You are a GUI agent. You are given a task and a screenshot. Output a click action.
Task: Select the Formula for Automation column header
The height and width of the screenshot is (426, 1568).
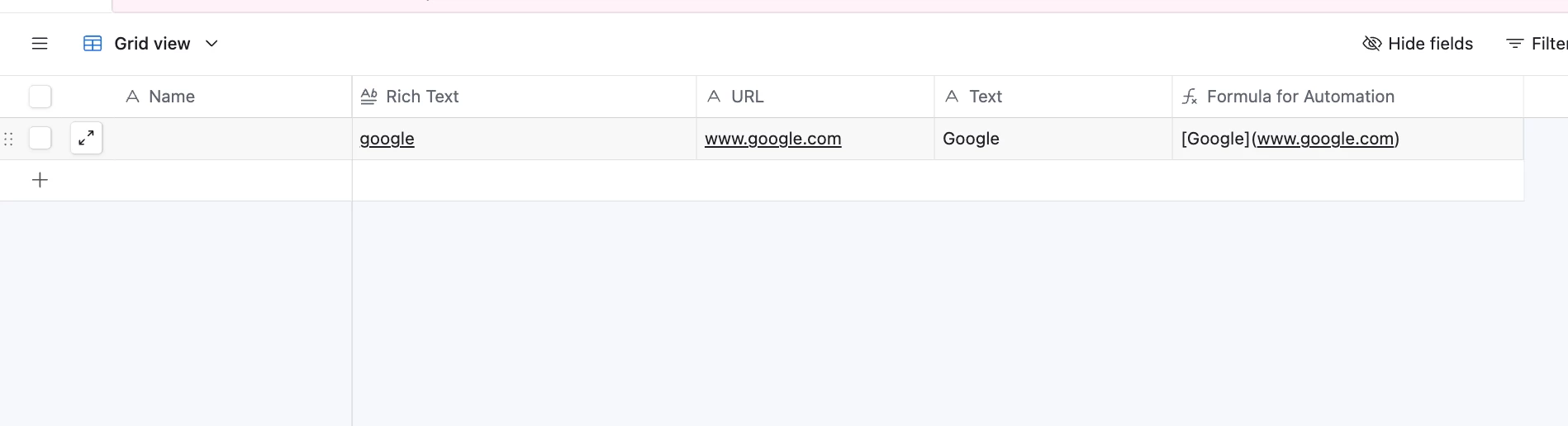pyautogui.click(x=1348, y=97)
